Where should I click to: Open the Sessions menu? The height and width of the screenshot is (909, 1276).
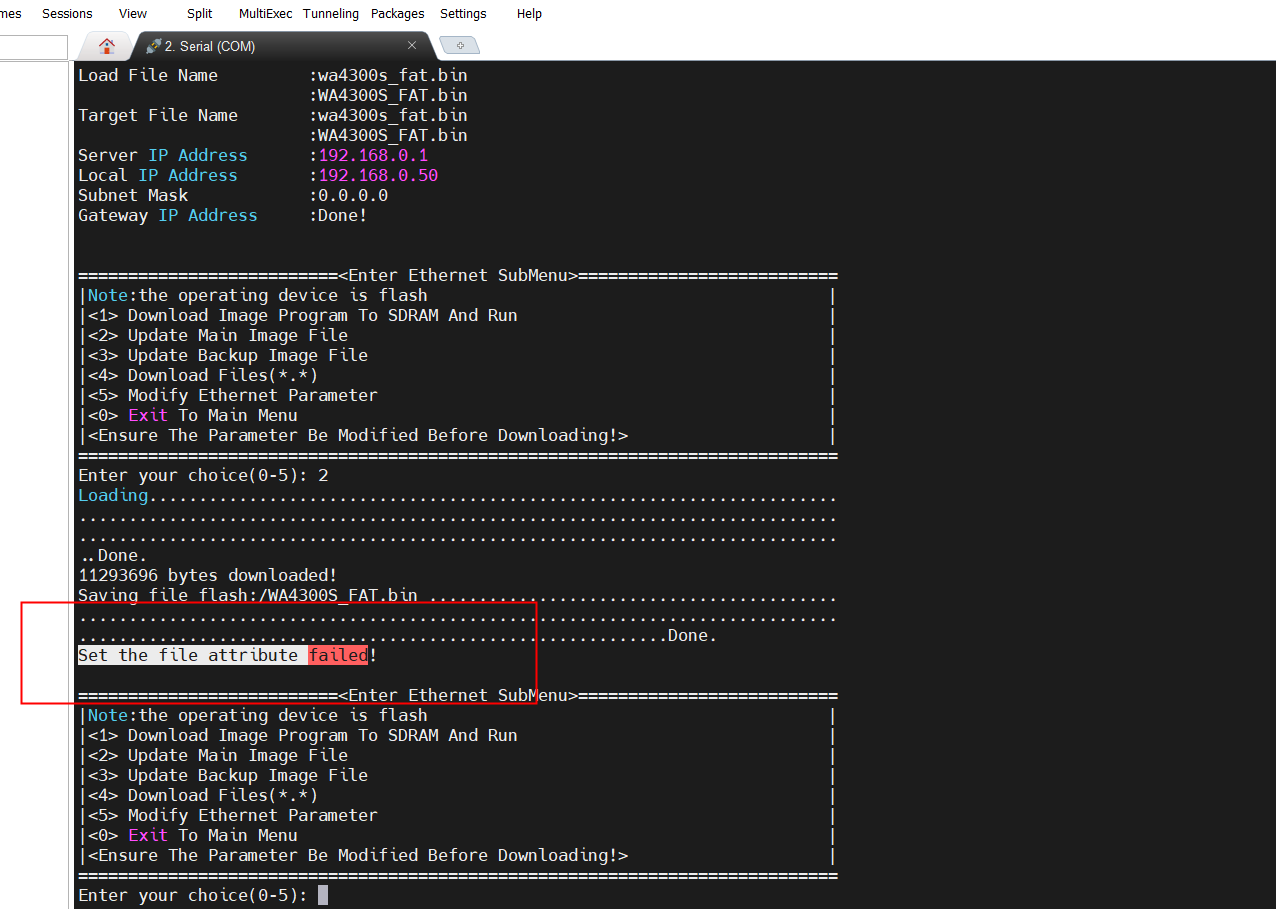(x=67, y=14)
